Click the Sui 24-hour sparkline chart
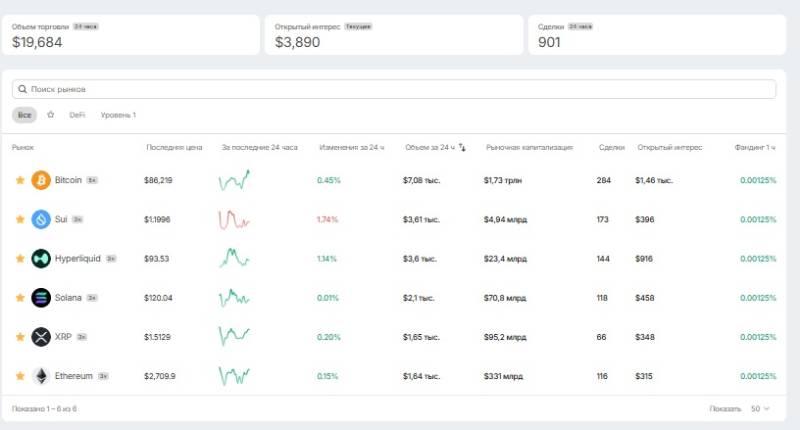Viewport: 800px width, 430px height. pyautogui.click(x=234, y=219)
